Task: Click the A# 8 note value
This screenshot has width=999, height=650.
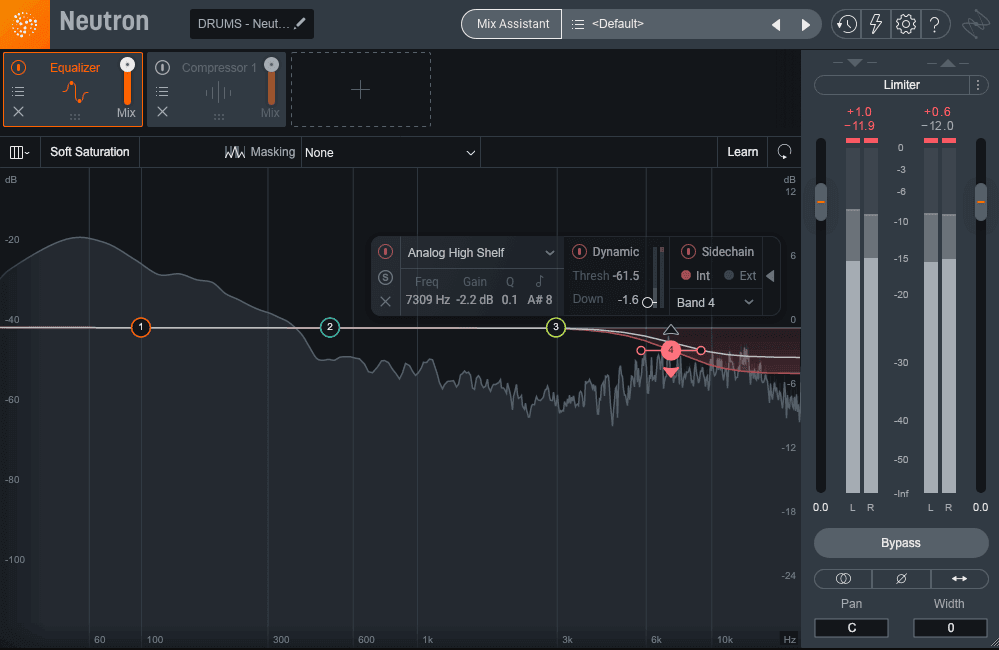Action: point(540,300)
